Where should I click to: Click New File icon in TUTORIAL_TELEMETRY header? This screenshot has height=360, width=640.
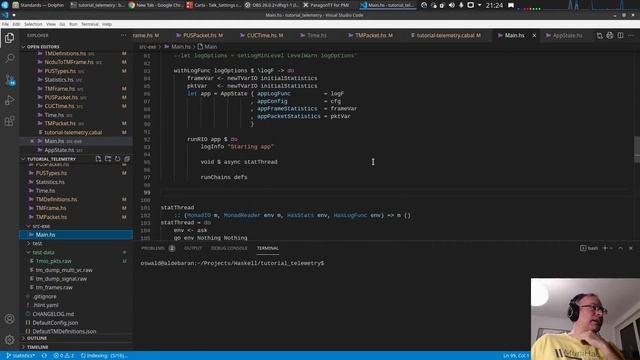tap(98, 159)
